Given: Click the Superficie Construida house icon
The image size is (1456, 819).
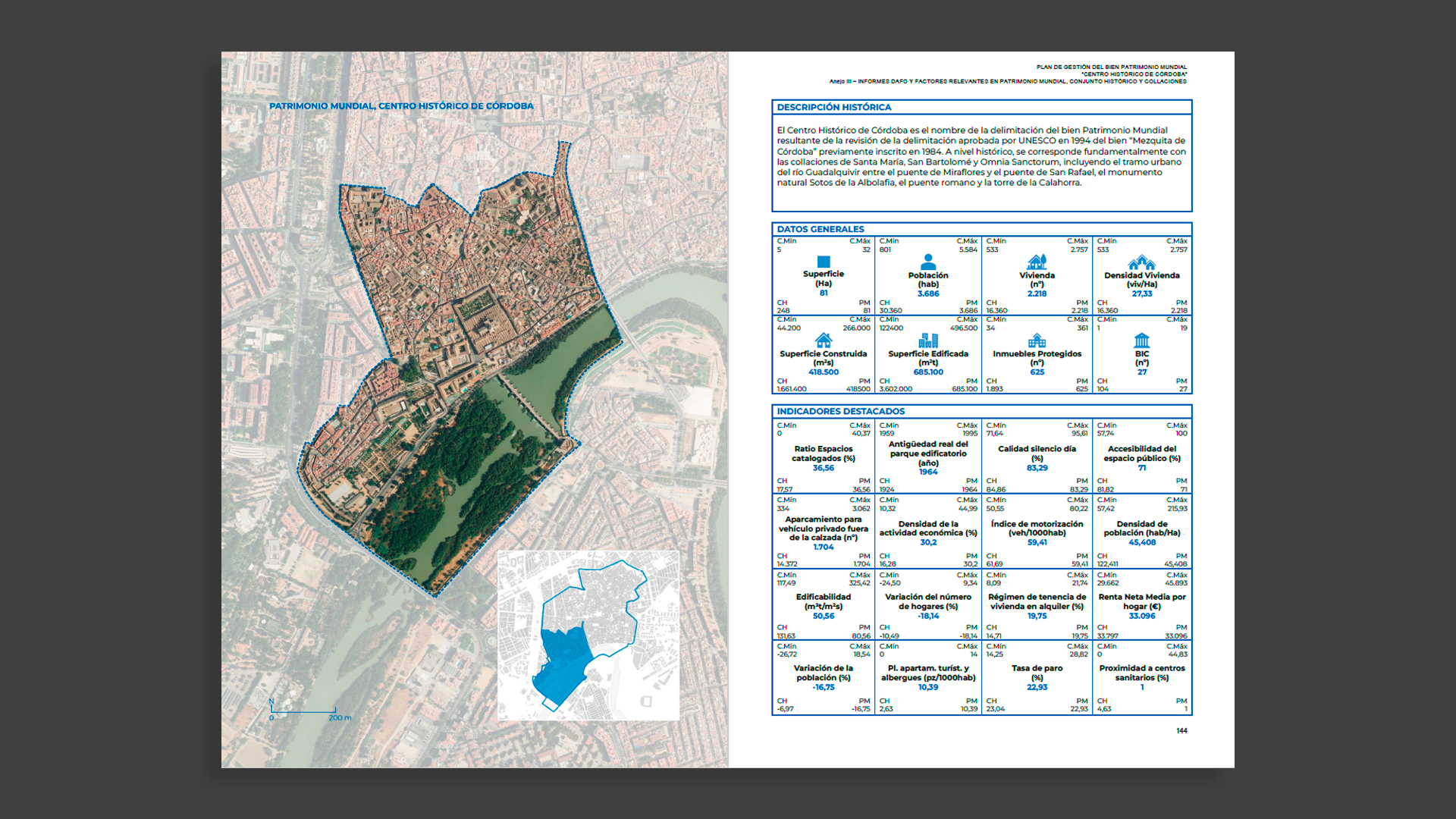Looking at the screenshot, I should [x=823, y=340].
